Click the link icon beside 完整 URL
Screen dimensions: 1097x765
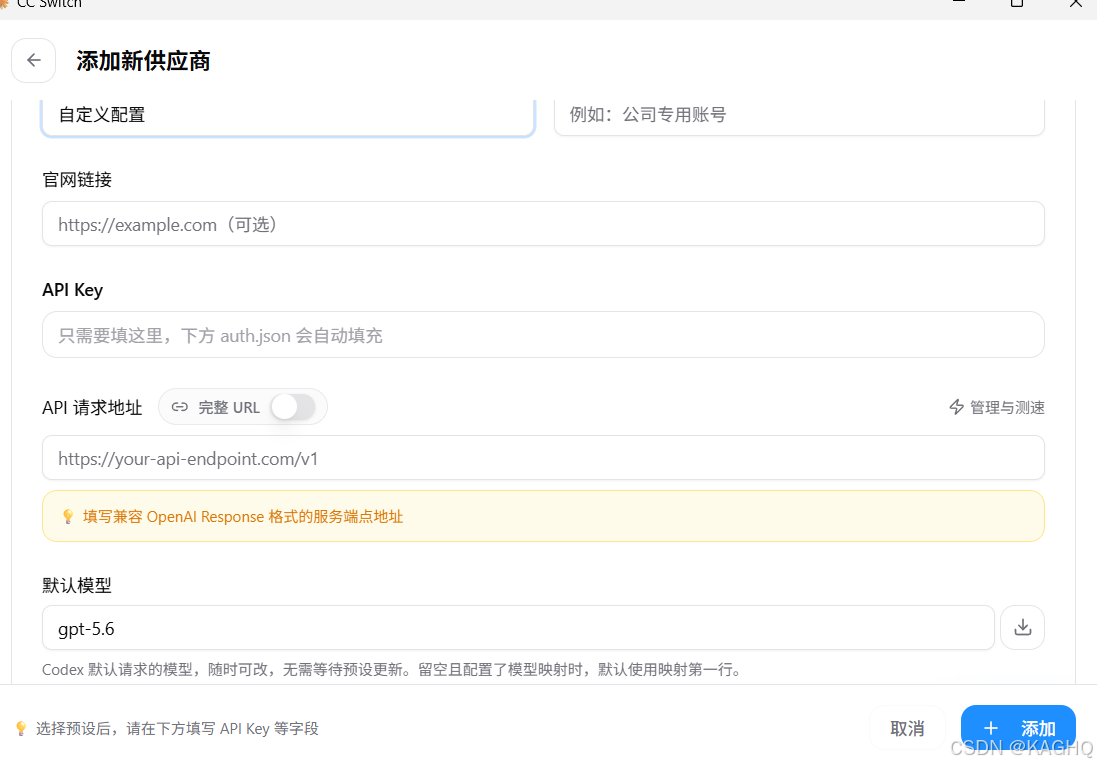[180, 407]
